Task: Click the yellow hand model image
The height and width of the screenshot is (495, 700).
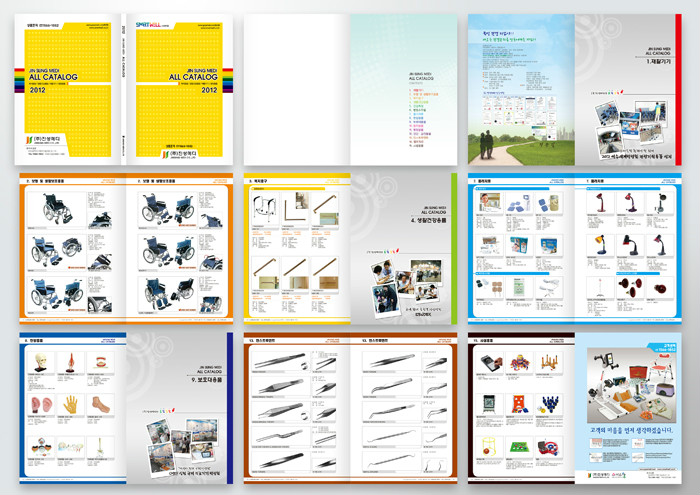Action: coord(71,404)
